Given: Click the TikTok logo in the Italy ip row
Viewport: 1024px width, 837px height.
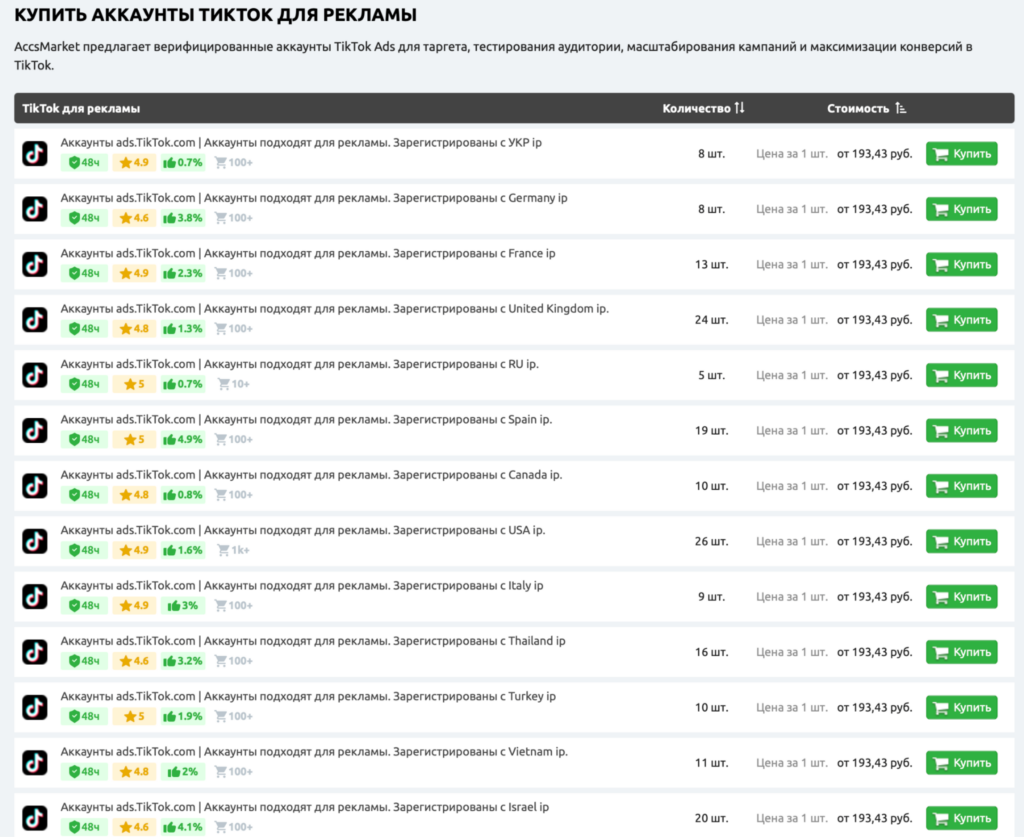Looking at the screenshot, I should coord(35,597).
